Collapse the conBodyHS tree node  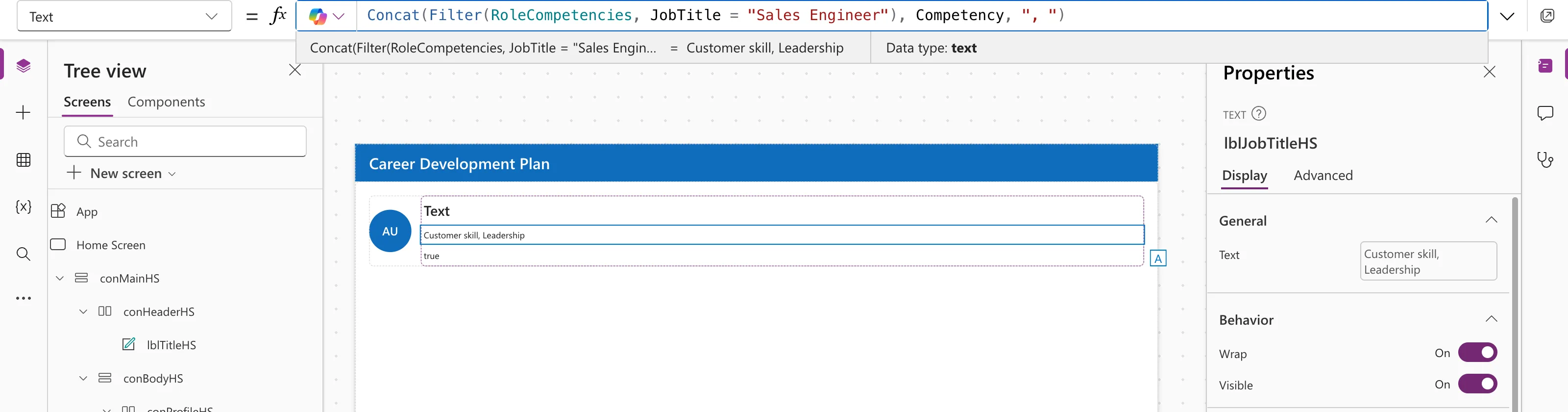83,379
